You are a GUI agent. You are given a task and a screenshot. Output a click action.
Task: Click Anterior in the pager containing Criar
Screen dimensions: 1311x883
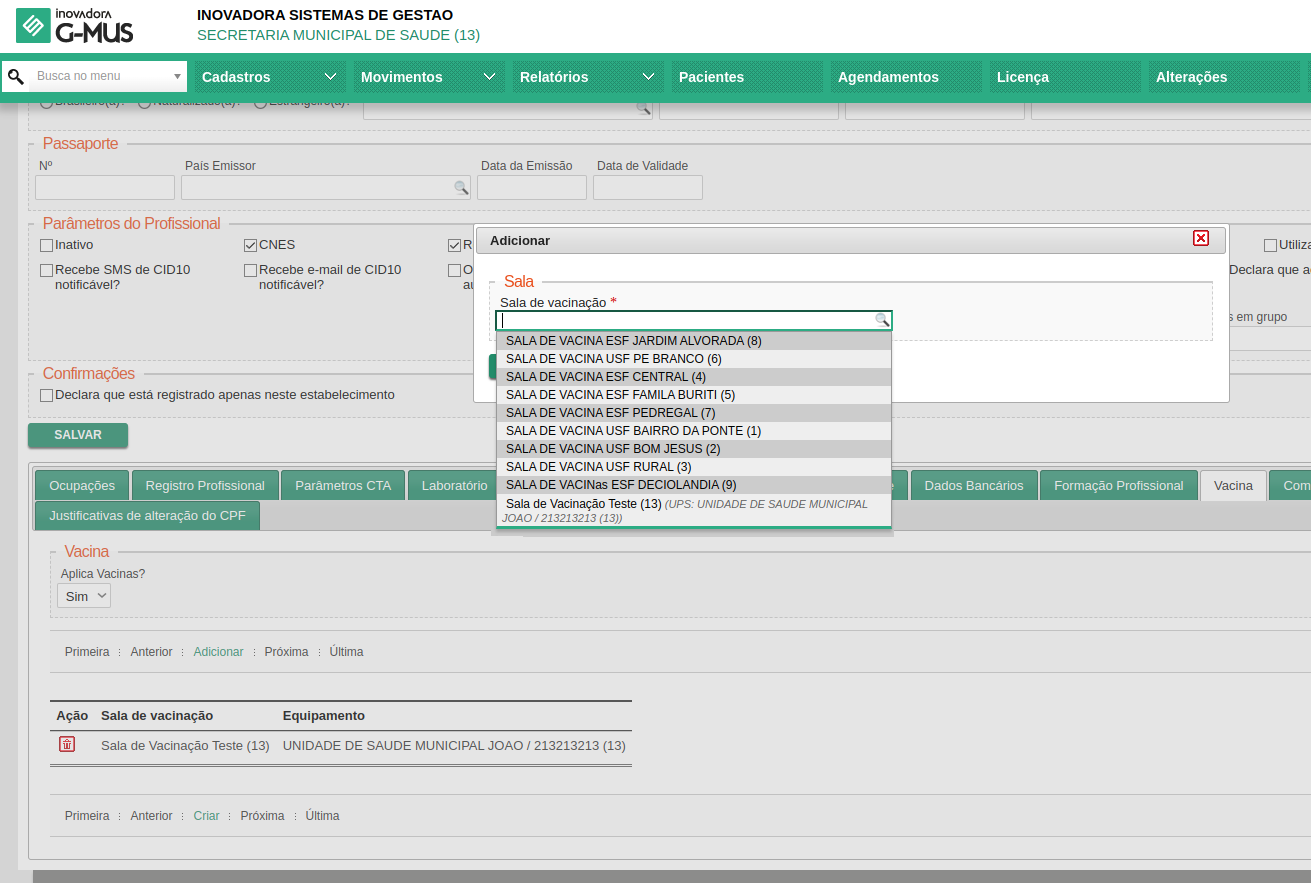click(152, 816)
